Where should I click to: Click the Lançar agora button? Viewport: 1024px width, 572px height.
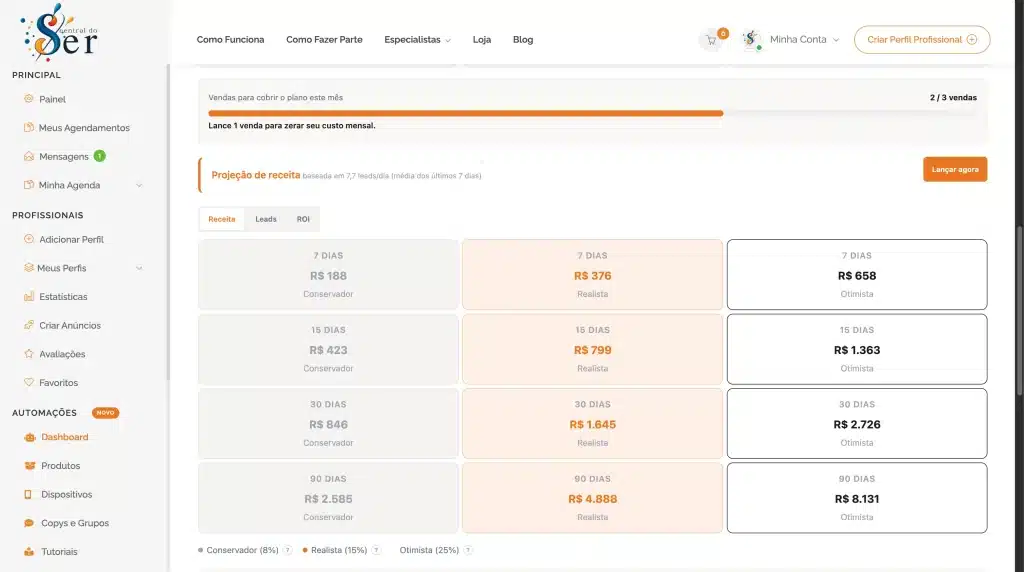coord(955,169)
